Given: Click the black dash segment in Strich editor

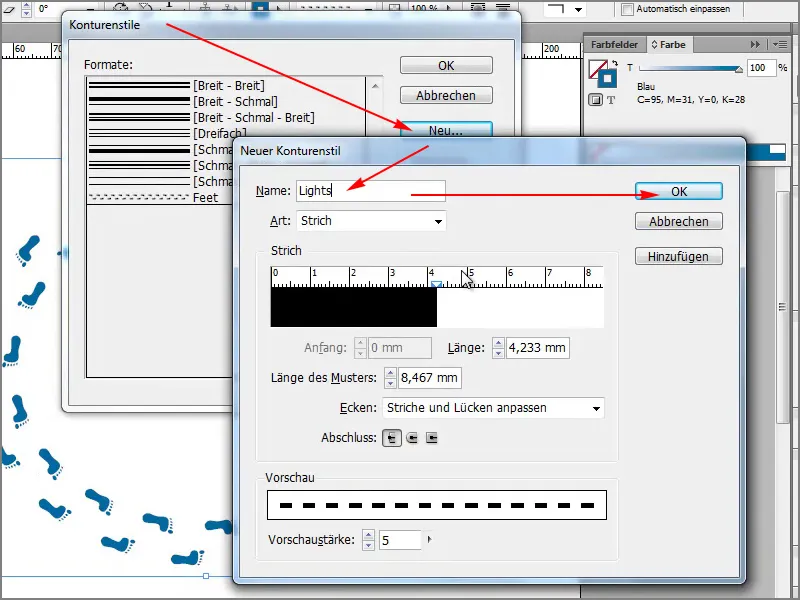Looking at the screenshot, I should click(354, 308).
